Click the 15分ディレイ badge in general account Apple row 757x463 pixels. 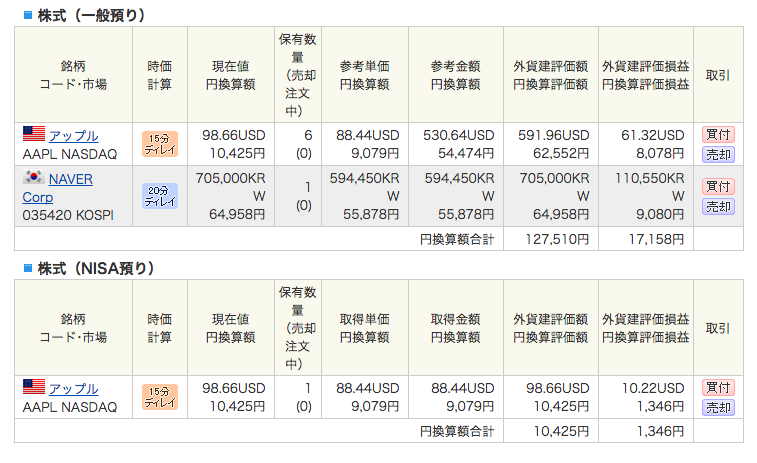coord(160,144)
